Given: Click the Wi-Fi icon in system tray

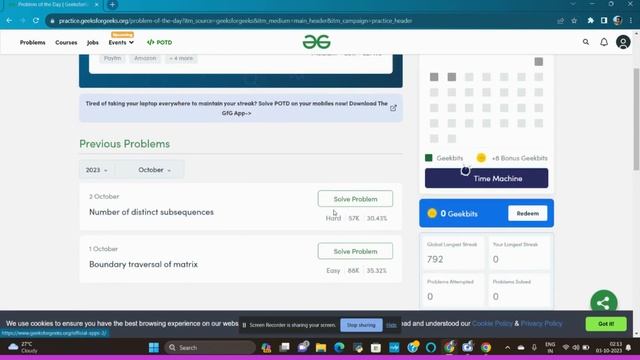Looking at the screenshot, I should 565,348.
